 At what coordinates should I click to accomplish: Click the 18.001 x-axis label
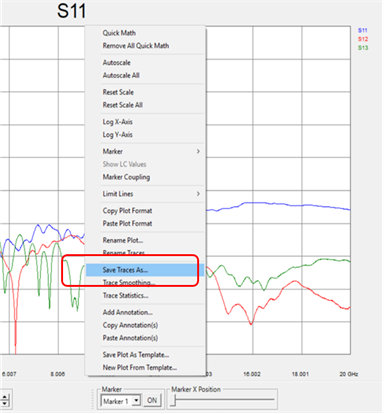tap(300, 374)
